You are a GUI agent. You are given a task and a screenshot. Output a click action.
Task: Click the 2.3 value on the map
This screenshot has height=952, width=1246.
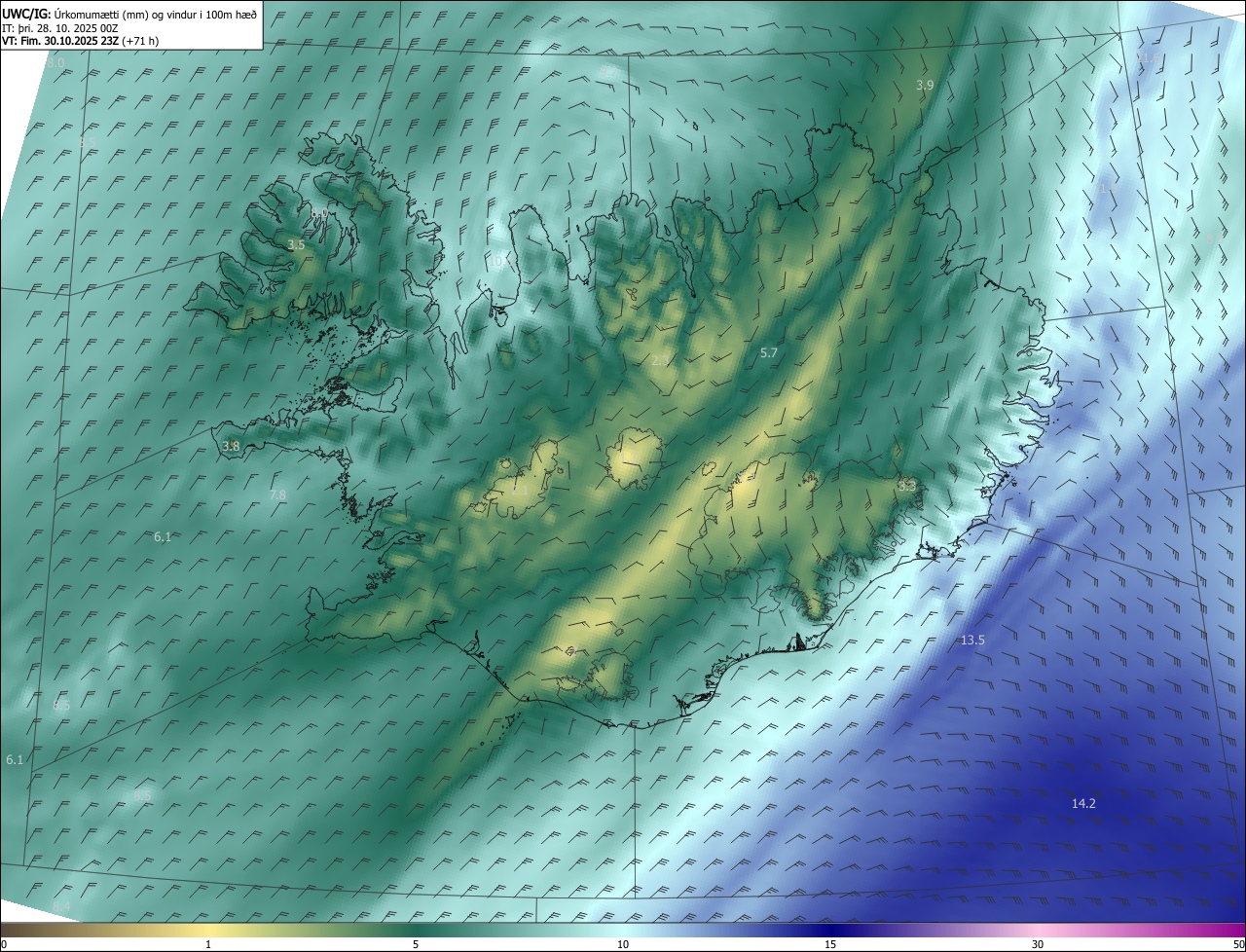tap(660, 361)
